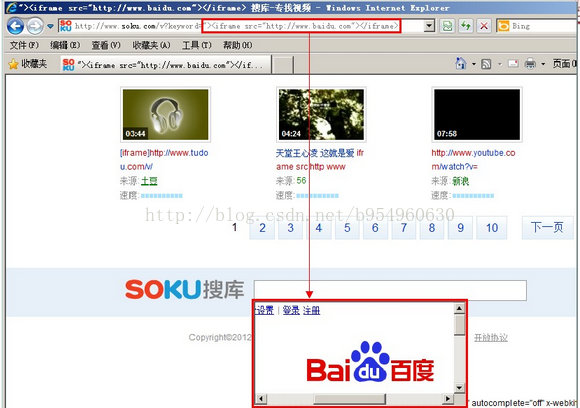580x408 pixels.
Task: Click the Stop loading X icon
Action: coord(484,26)
